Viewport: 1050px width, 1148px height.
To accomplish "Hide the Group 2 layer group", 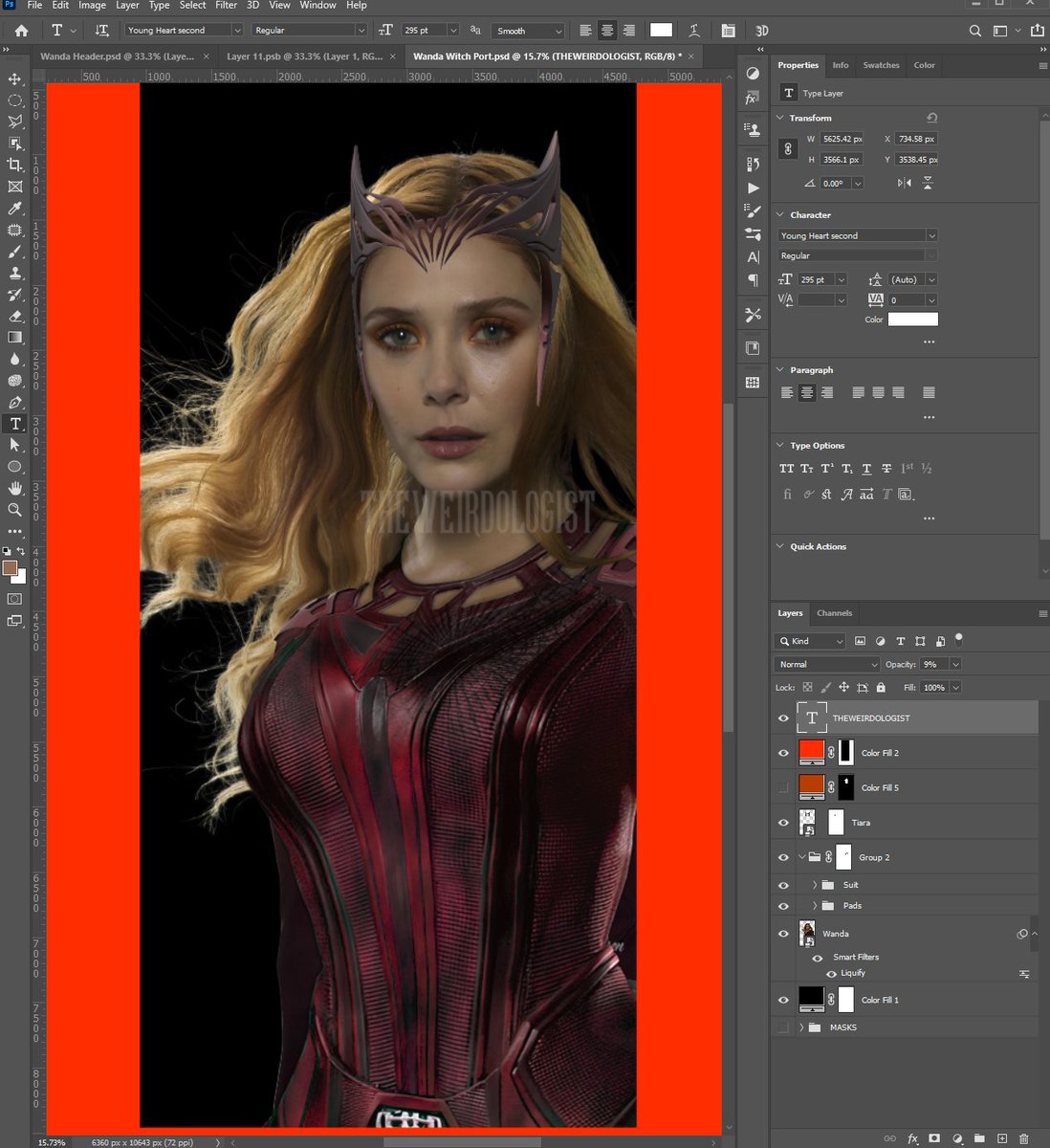I will 783,857.
